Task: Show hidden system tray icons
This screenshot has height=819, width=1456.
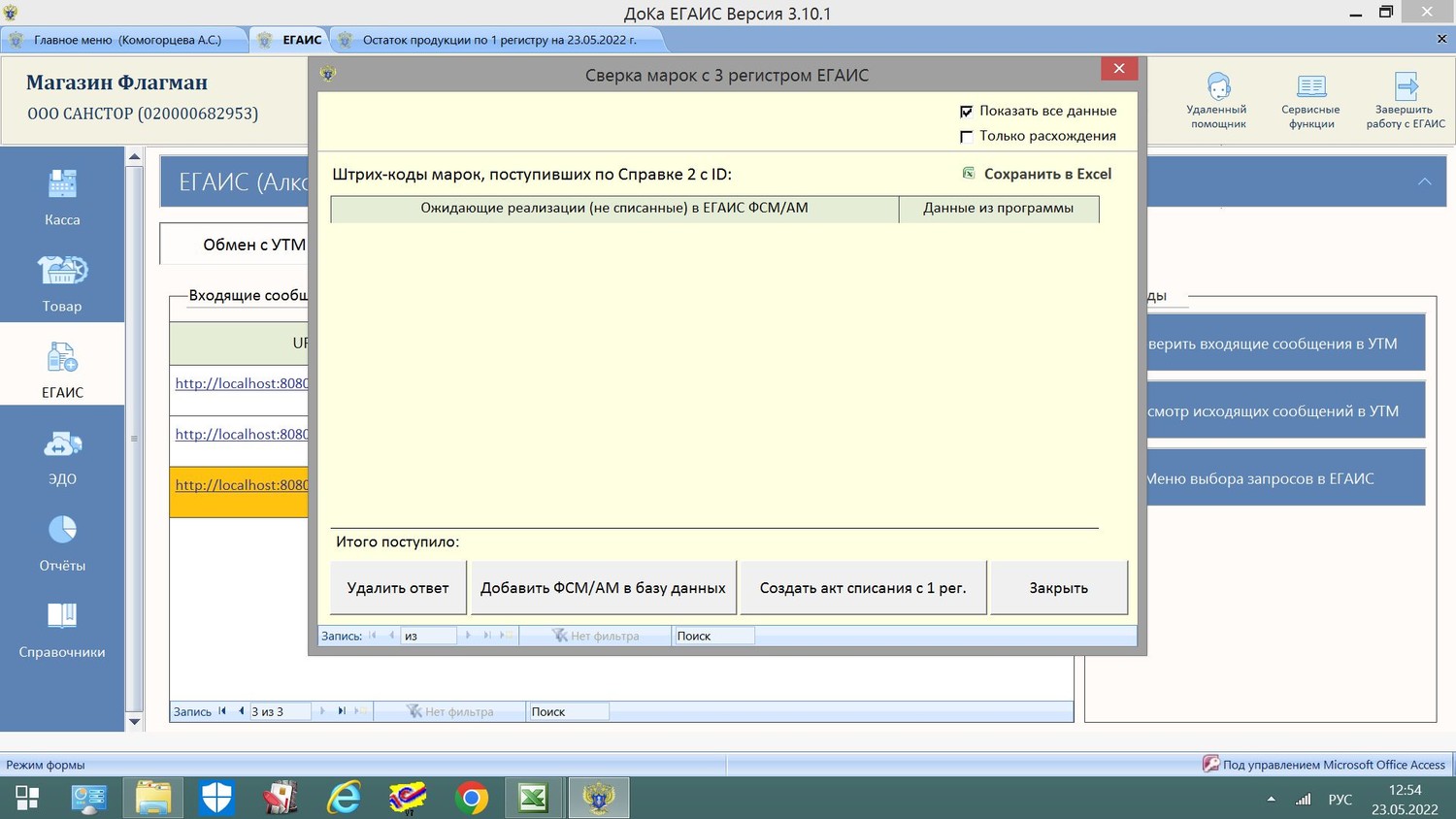Action: [x=1271, y=799]
